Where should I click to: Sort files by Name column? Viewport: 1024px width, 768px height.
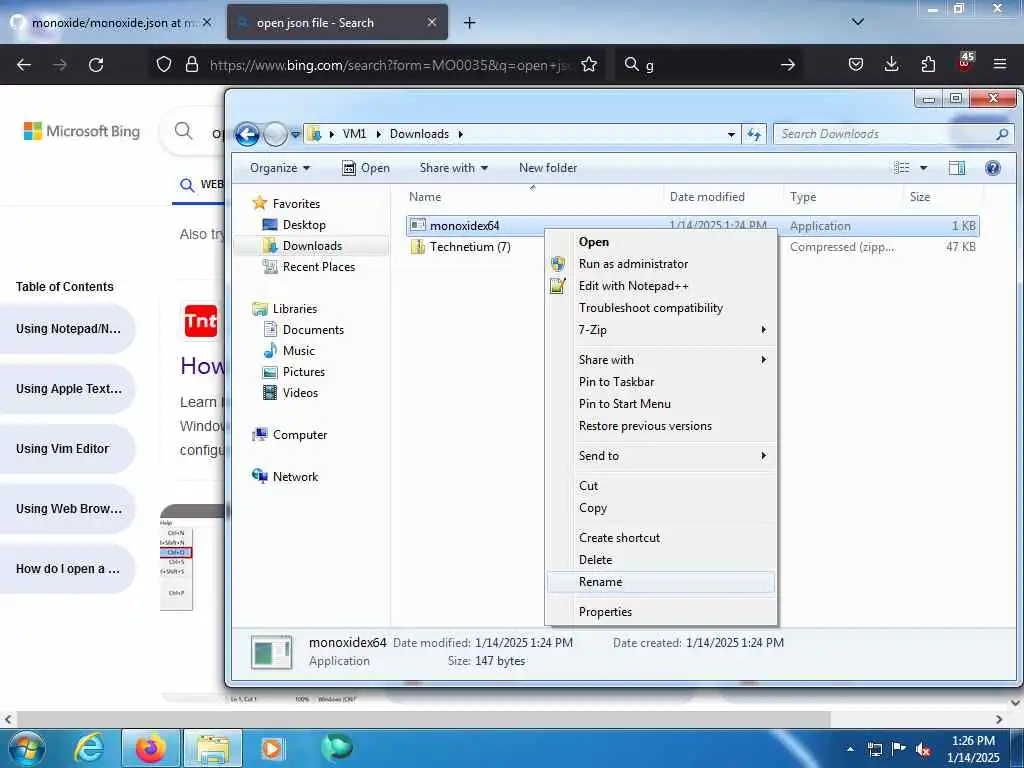[x=425, y=197]
